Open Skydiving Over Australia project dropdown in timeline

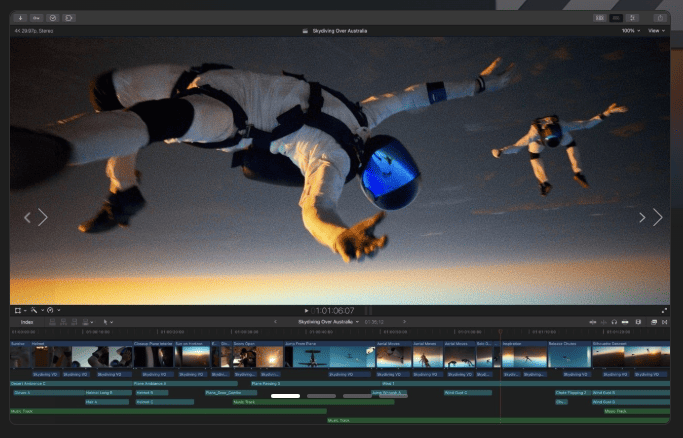(328, 322)
